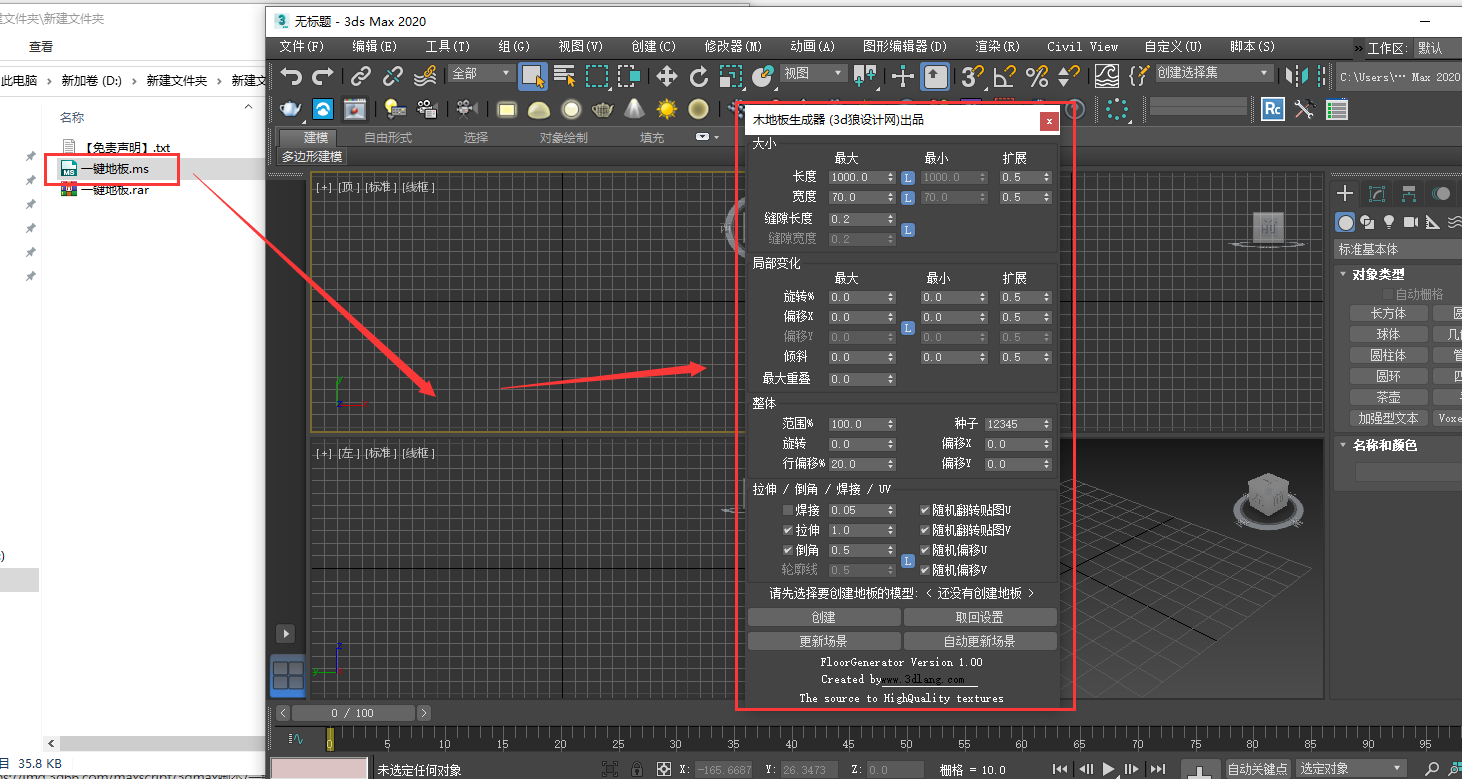Image resolution: width=1462 pixels, height=779 pixels.
Task: Click the Mirror tool icon
Action: click(1298, 75)
